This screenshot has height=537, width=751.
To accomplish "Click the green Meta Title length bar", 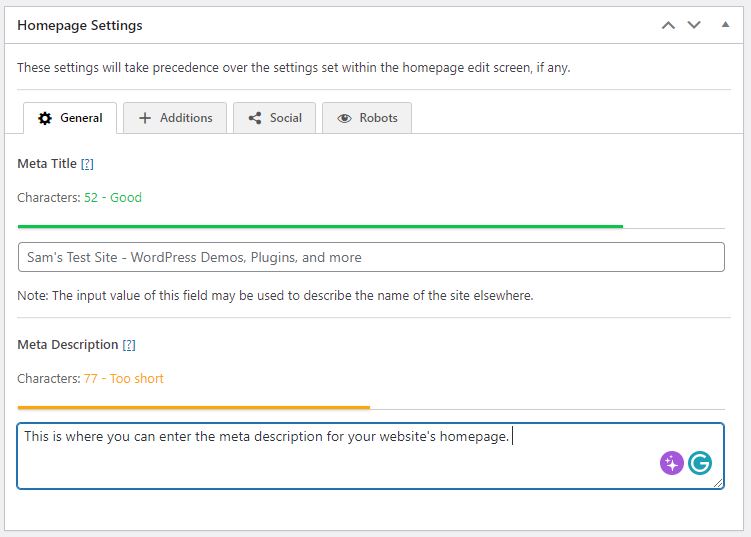I will tap(320, 227).
